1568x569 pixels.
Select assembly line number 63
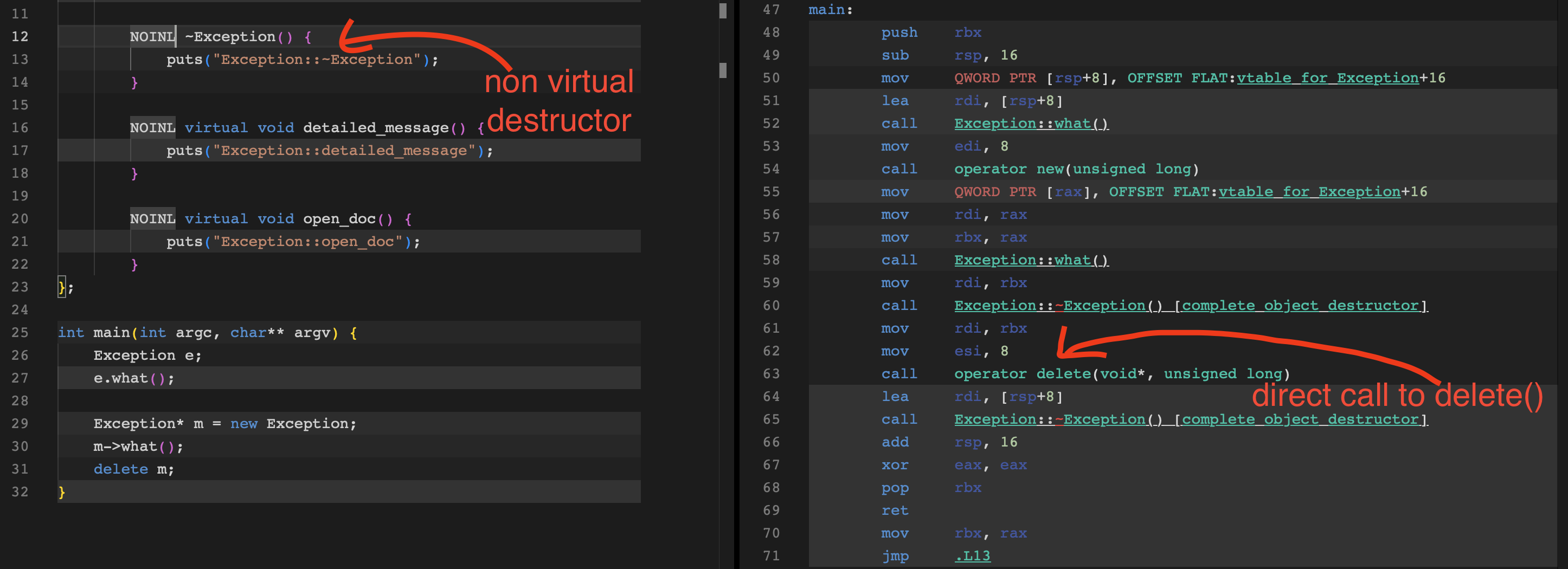tap(771, 374)
